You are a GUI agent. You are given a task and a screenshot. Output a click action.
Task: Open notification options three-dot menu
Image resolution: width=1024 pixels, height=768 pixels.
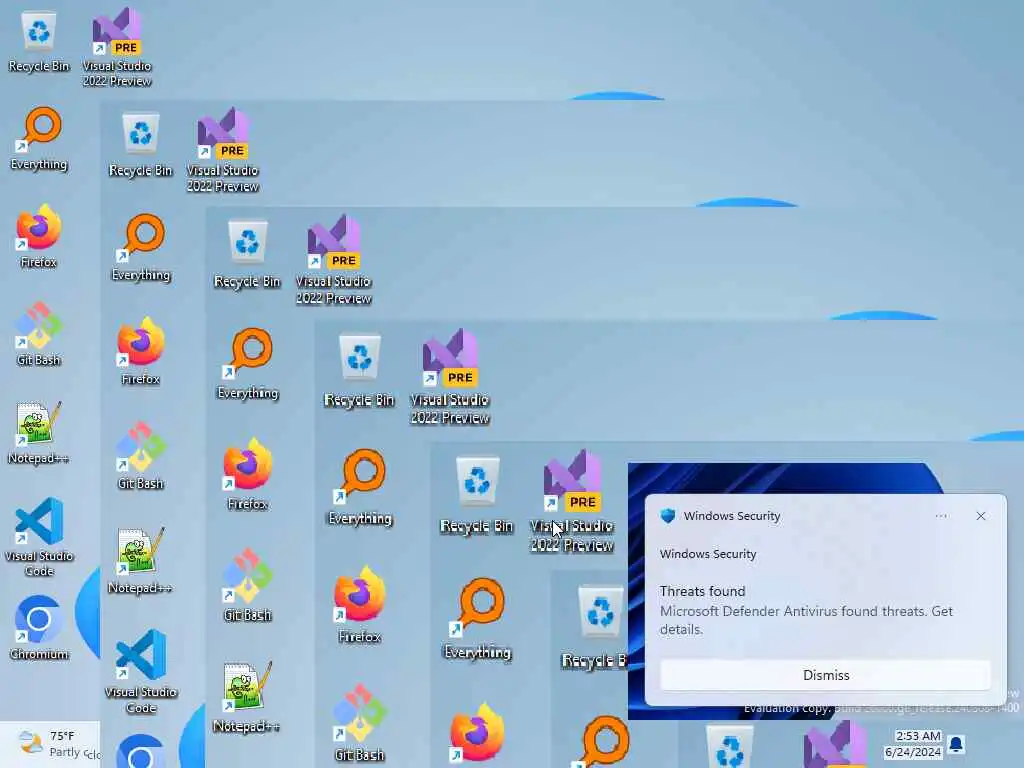[x=941, y=516]
